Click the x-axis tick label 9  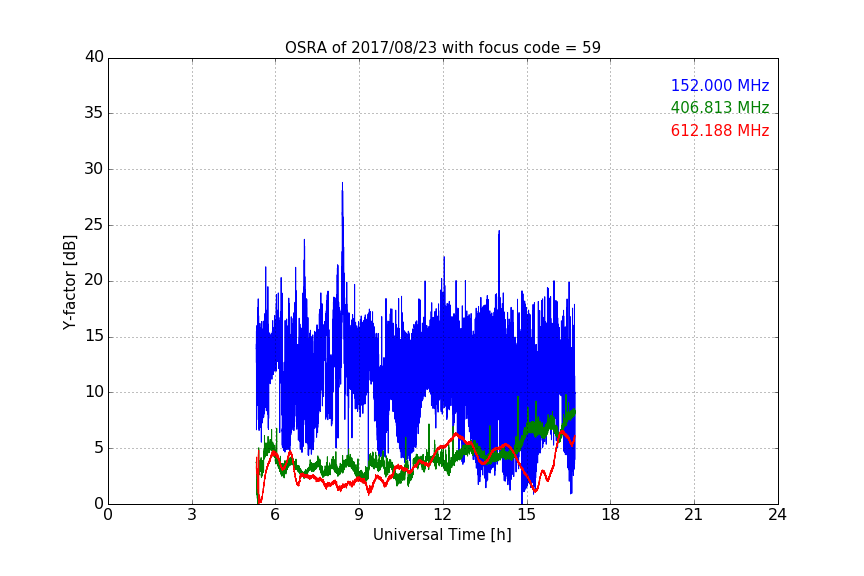(359, 515)
